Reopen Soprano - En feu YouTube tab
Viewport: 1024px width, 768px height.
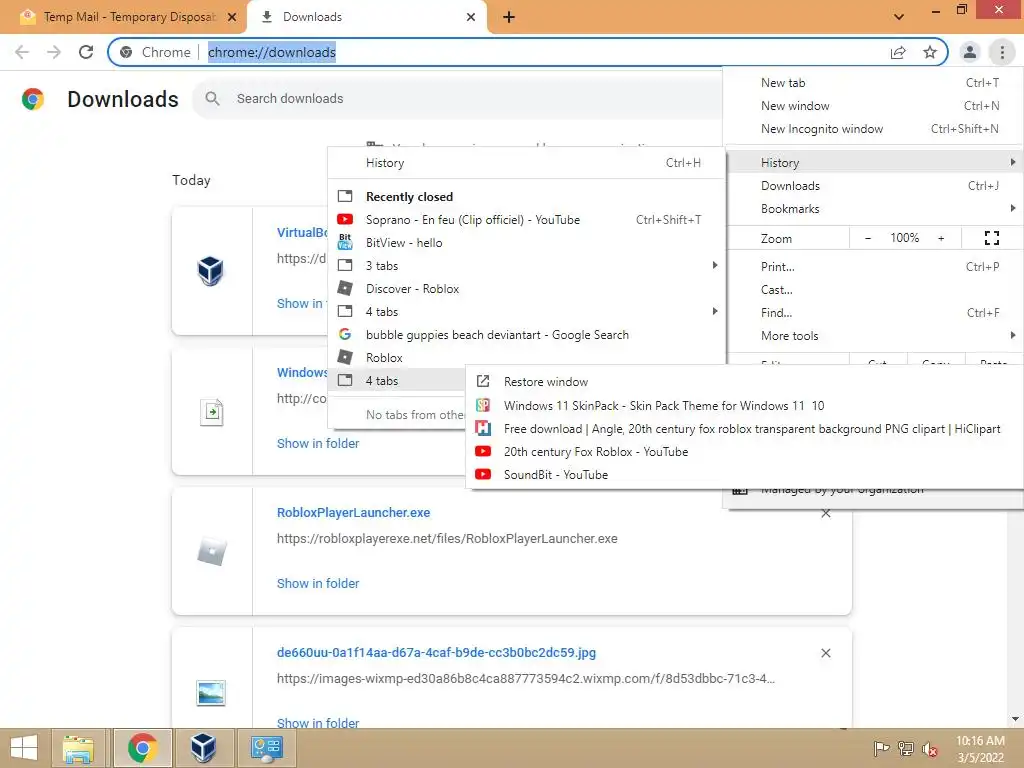[526, 219]
